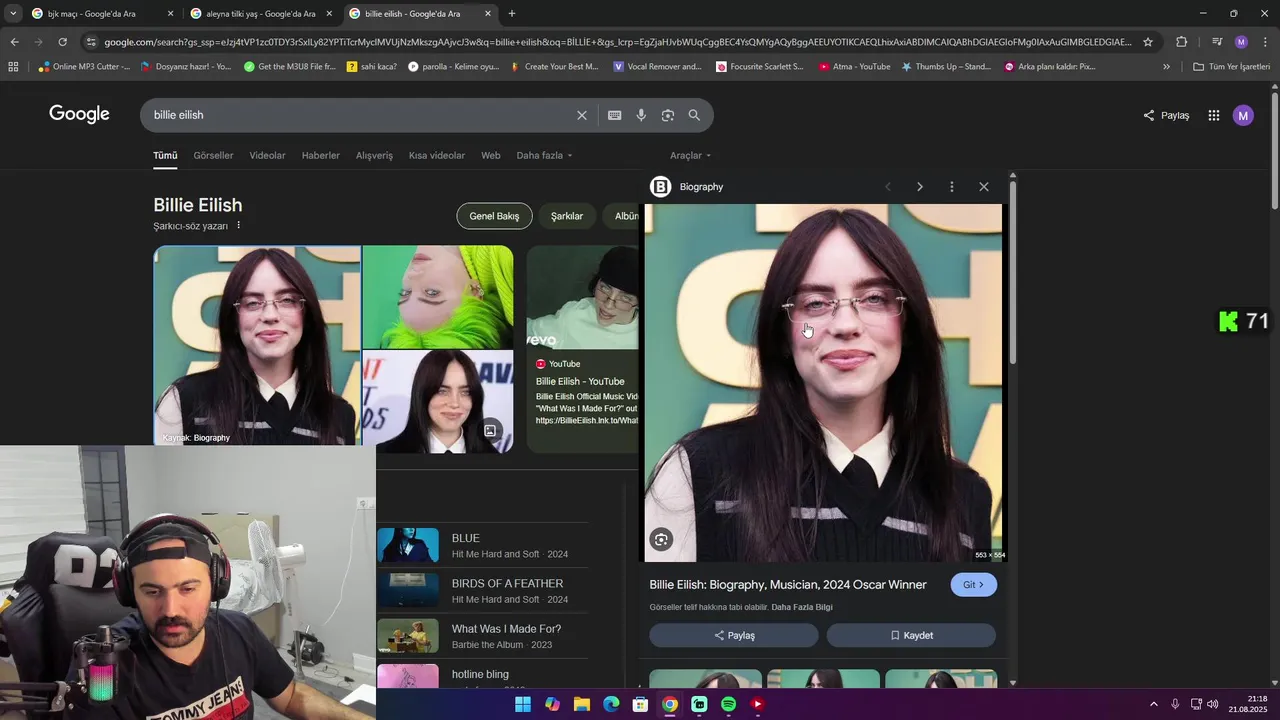Open the image preview three-dot options
This screenshot has width=1280, height=720.
point(952,187)
